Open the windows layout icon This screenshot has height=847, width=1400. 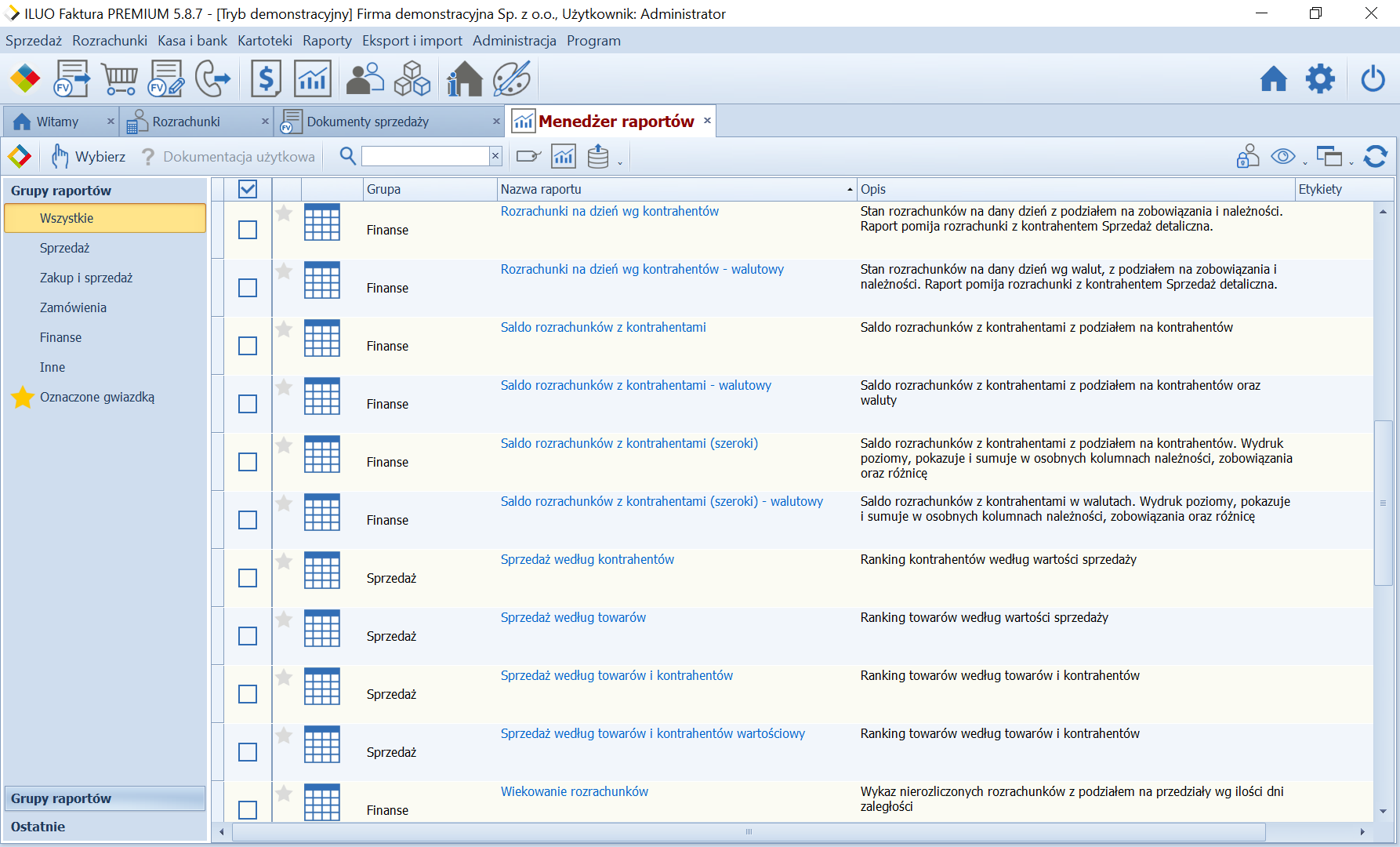pos(1329,156)
